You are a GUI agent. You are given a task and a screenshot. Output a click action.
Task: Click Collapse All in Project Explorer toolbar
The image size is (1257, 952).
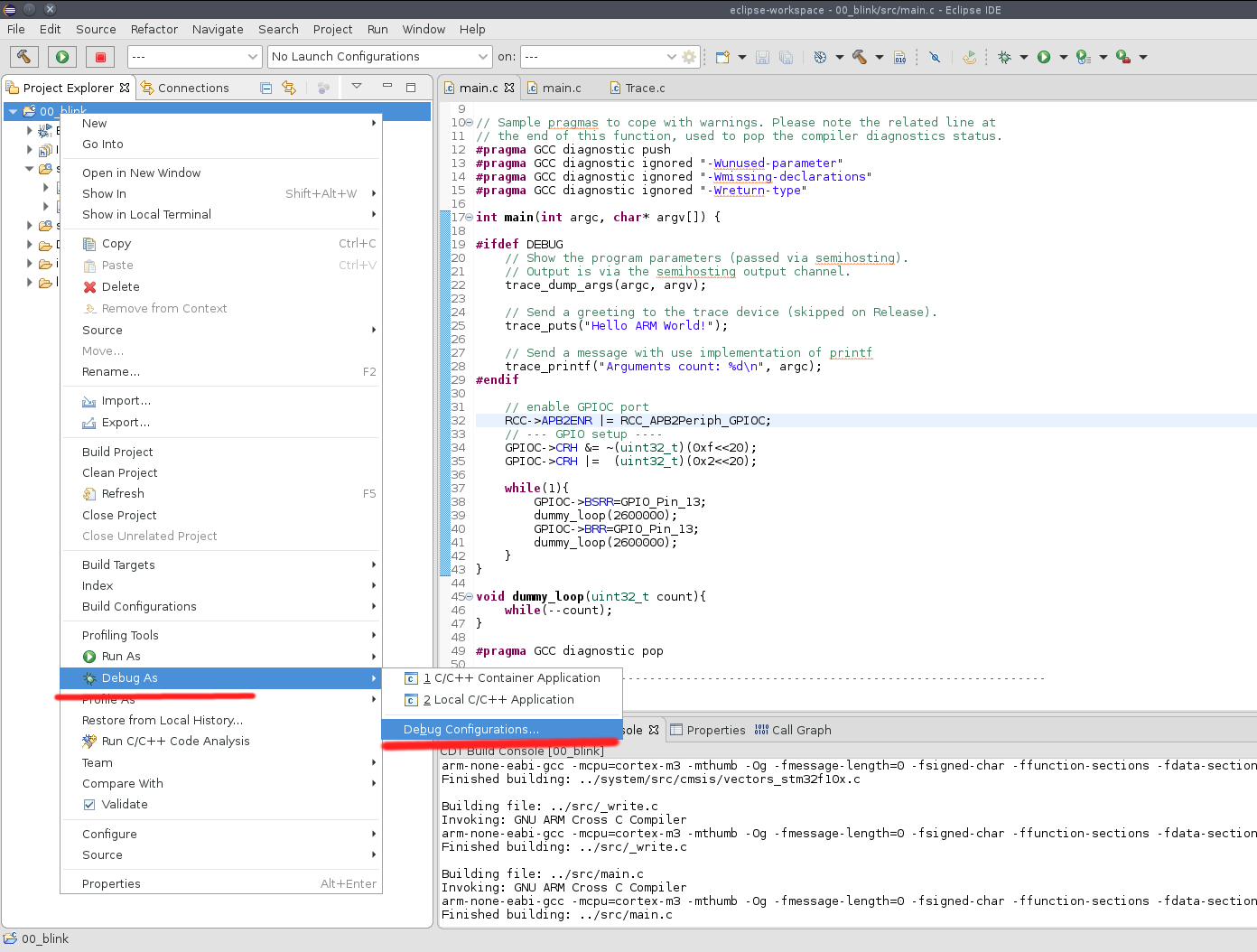click(x=265, y=87)
